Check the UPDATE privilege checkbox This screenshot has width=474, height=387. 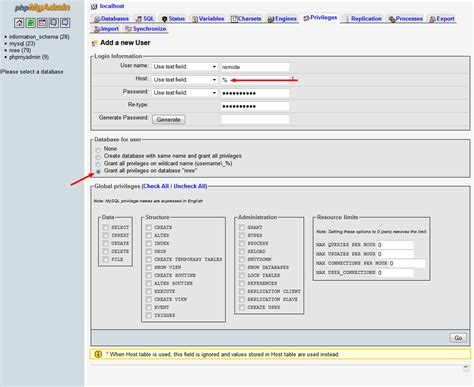(x=106, y=243)
